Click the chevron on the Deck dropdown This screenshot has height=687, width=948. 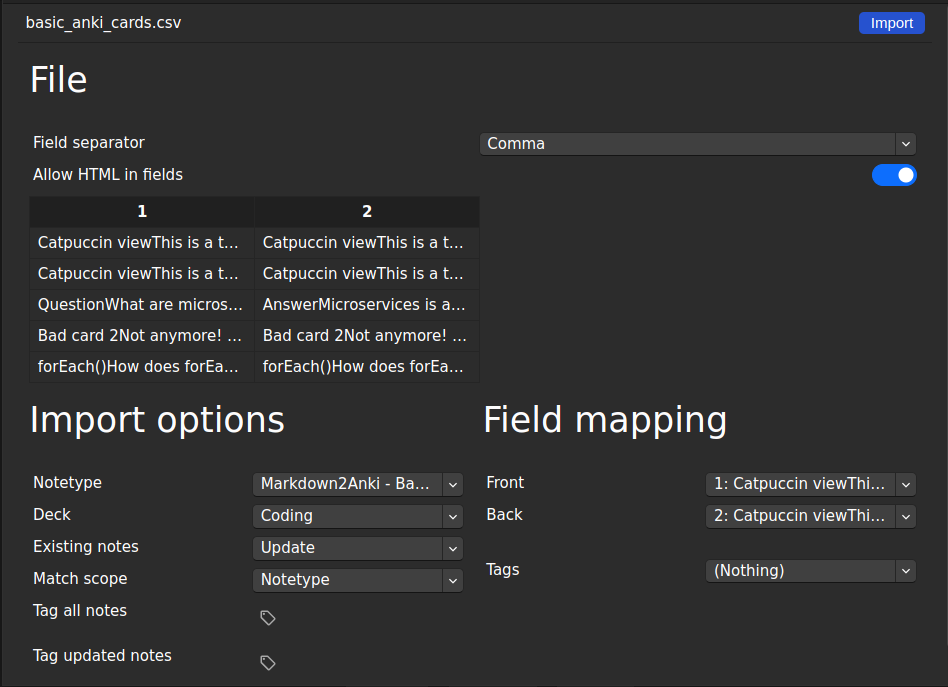(453, 516)
